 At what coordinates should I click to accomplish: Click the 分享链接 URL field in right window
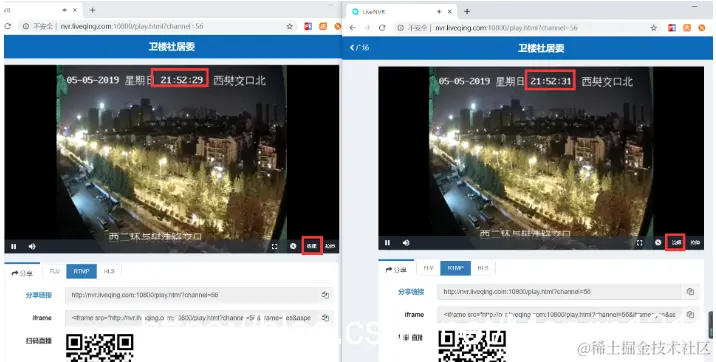pos(559,291)
